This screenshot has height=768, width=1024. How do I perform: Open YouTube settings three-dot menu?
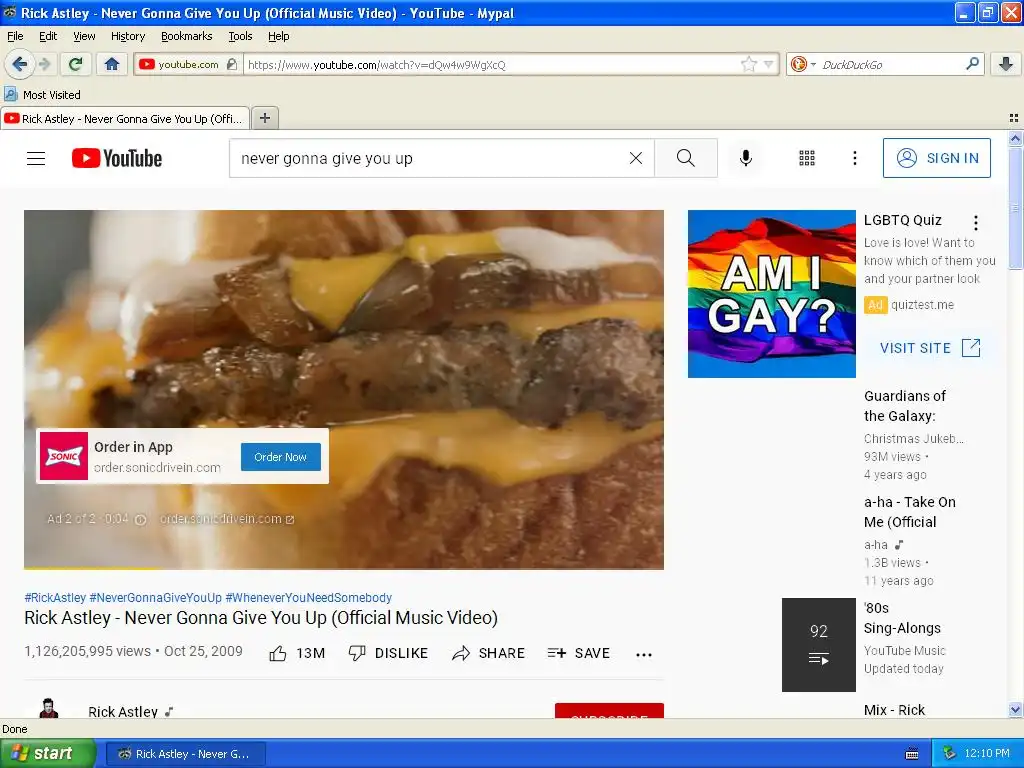[854, 158]
